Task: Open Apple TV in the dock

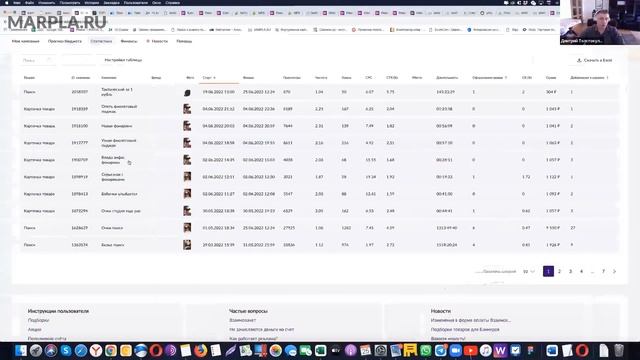Action: coord(336,351)
